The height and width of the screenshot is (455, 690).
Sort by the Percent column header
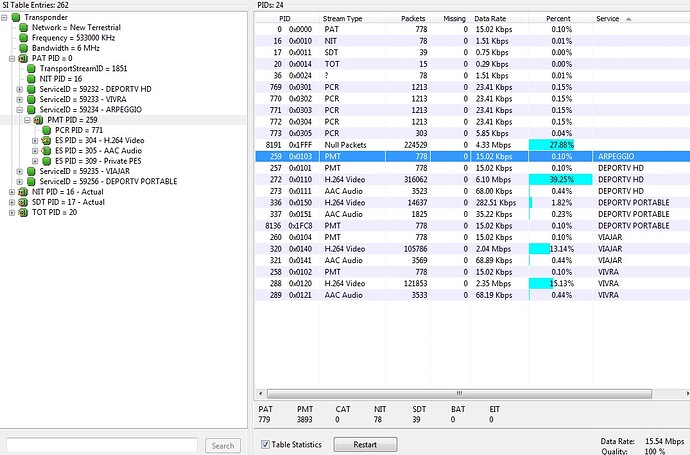(560, 18)
